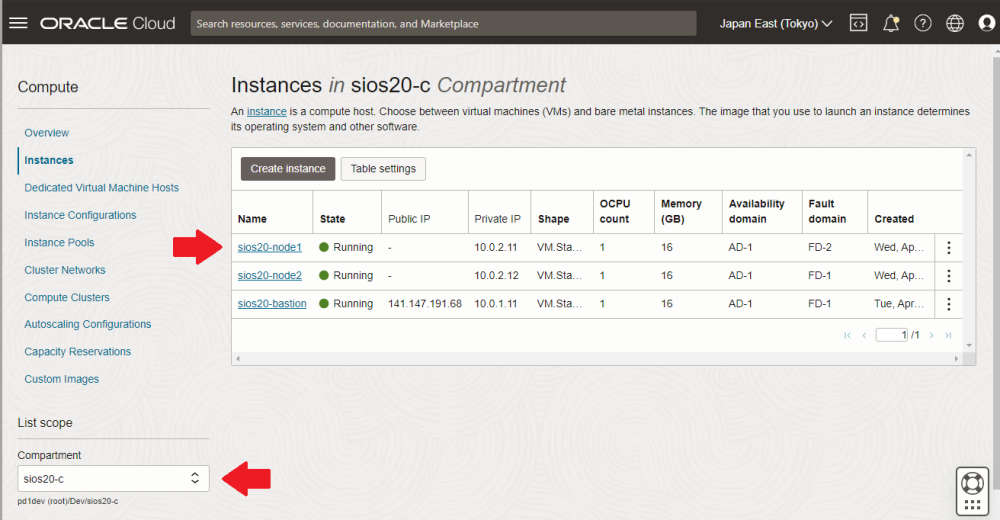Click the public IP 141.147.191.68

pos(425,304)
